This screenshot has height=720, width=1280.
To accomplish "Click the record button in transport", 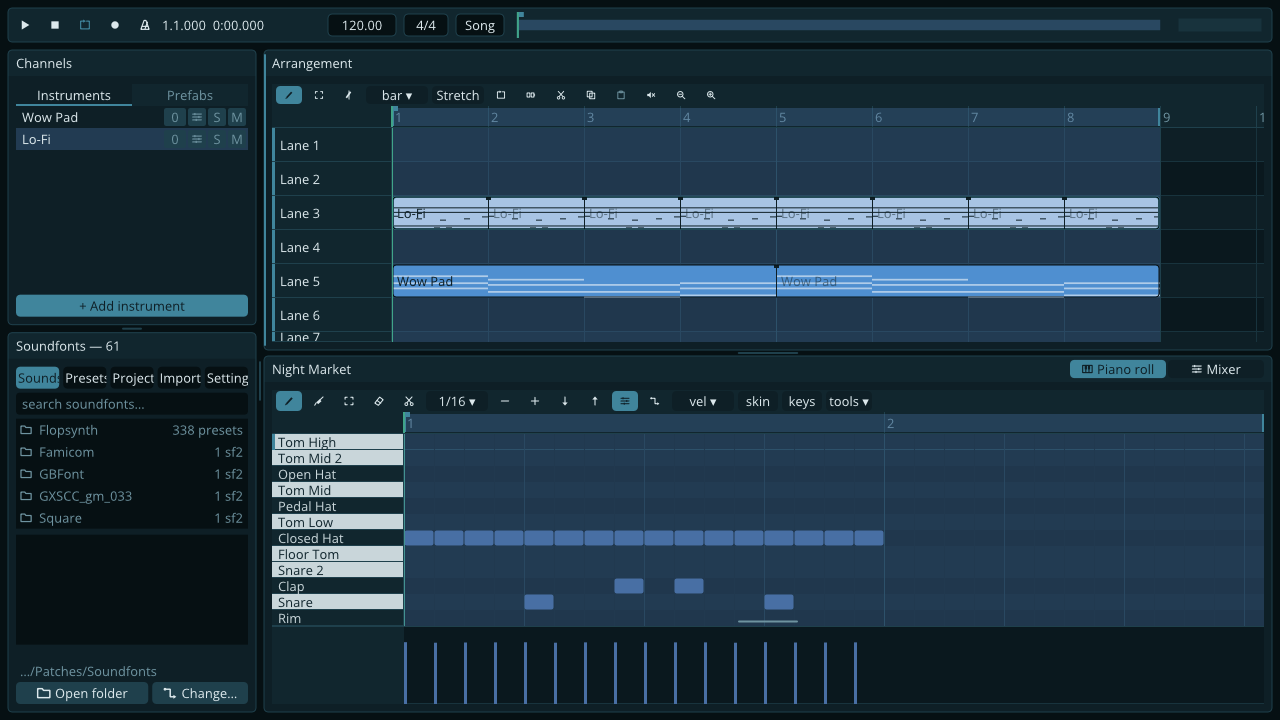I will 115,25.
